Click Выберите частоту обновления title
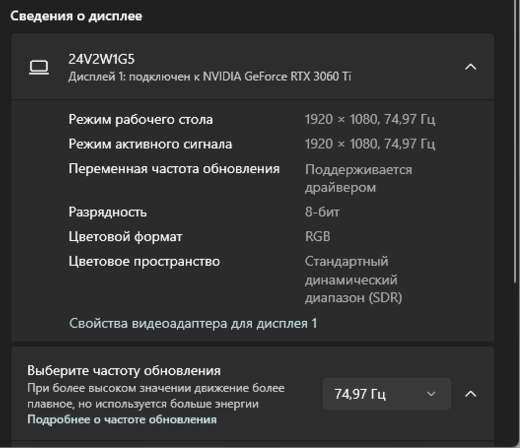 pyautogui.click(x=124, y=371)
